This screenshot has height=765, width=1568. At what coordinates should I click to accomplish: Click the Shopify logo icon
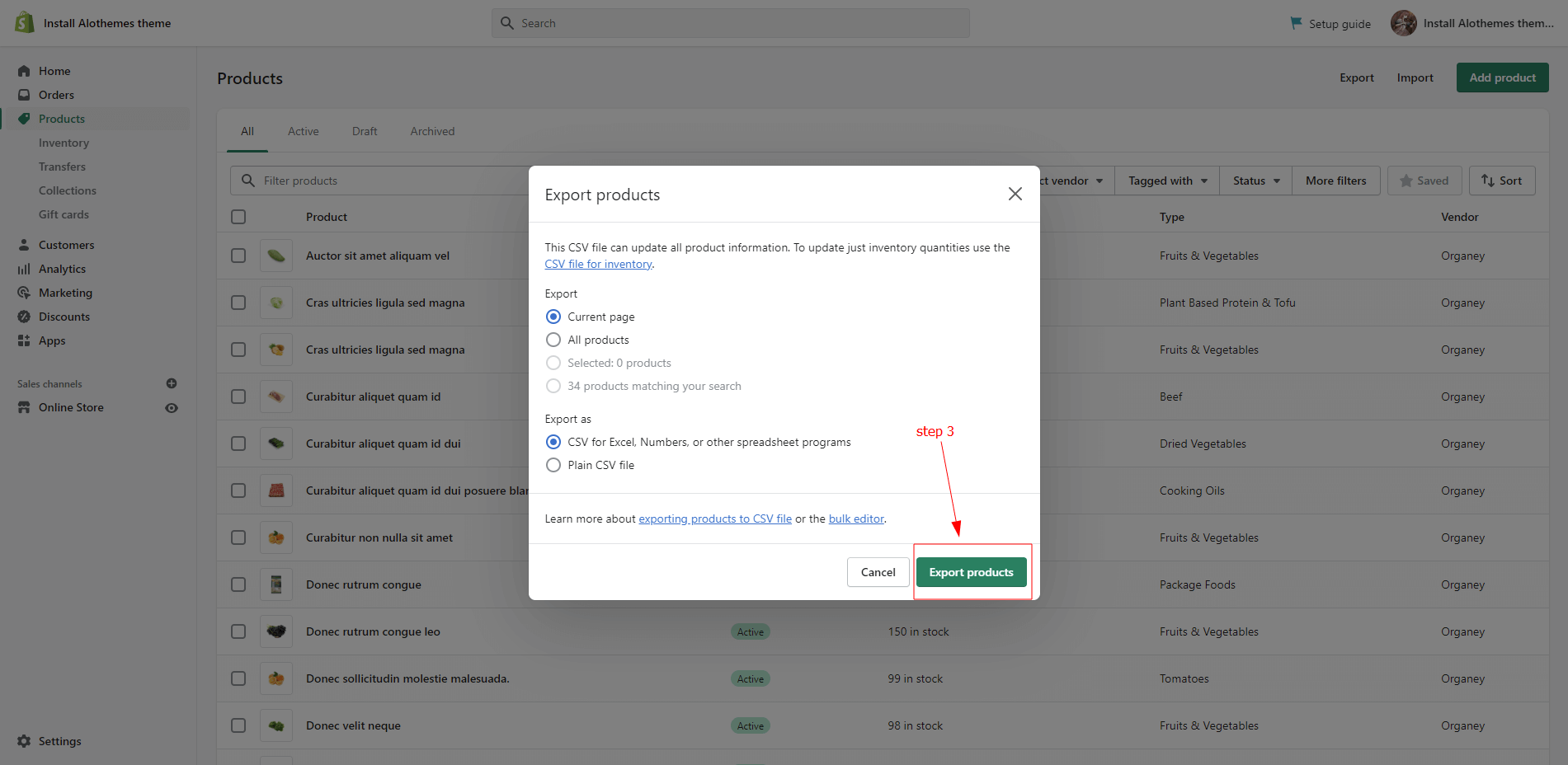pyautogui.click(x=25, y=22)
